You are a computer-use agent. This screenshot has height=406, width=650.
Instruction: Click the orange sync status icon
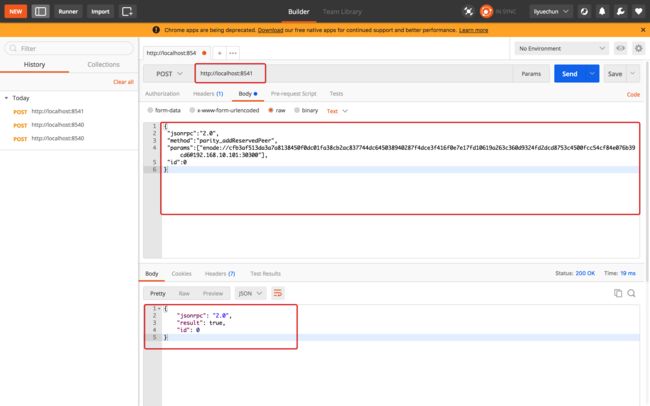(x=486, y=11)
